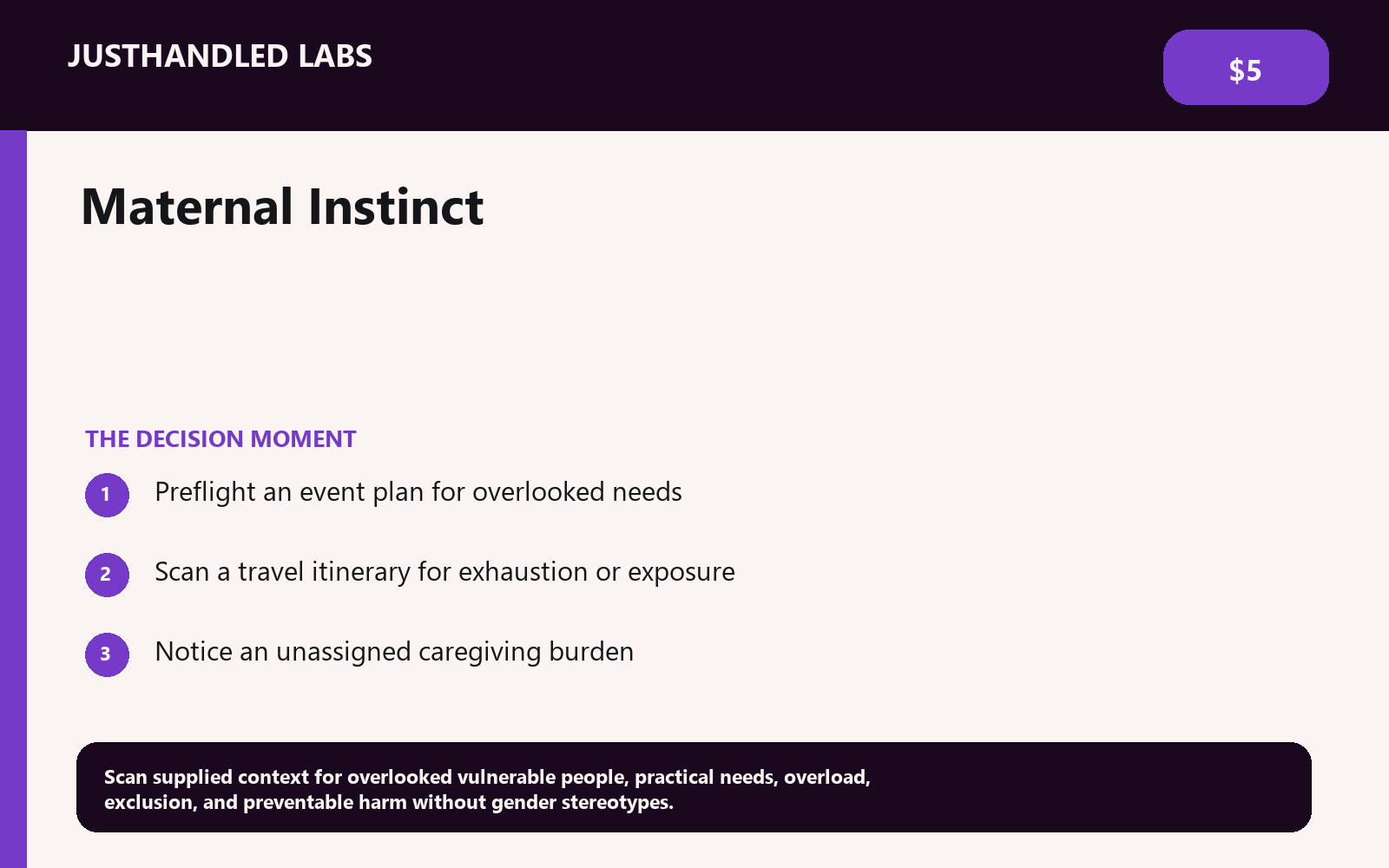Click 'without gender stereotypes' banner text
Viewport: 1389px width, 868px height.
click(x=543, y=802)
